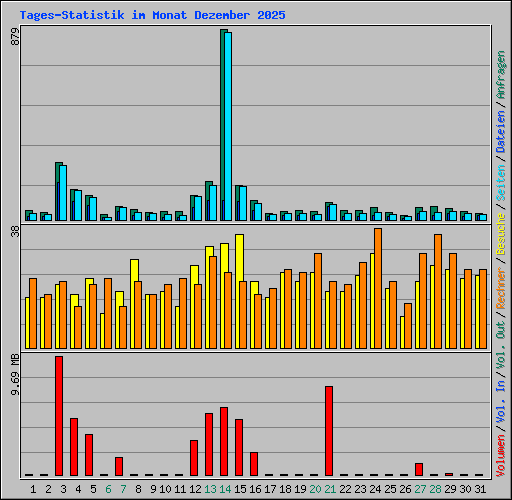
Task: Click the orange bar for day 20
Action: pyautogui.click(x=318, y=301)
